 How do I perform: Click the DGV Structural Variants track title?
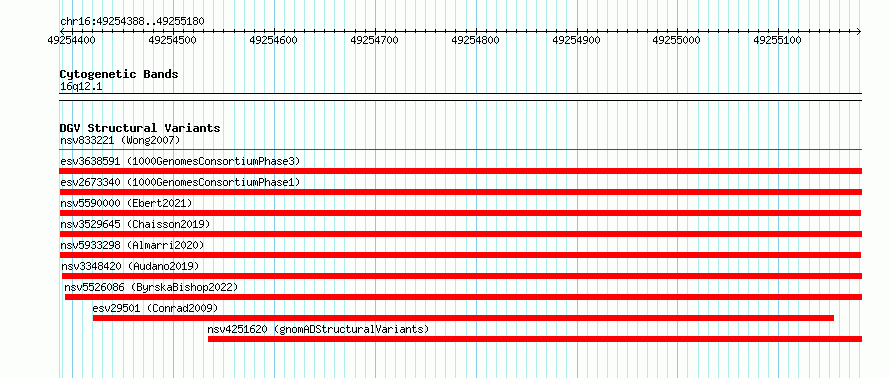click(140, 128)
